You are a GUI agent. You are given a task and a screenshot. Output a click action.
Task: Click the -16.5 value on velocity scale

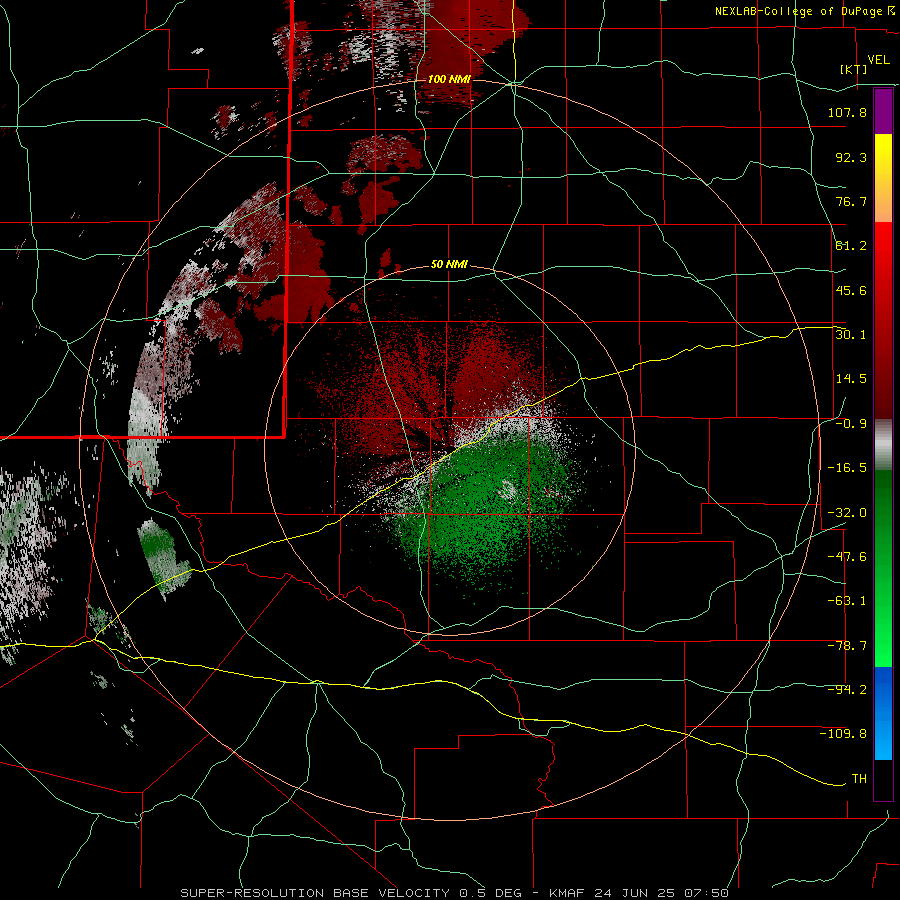847,468
